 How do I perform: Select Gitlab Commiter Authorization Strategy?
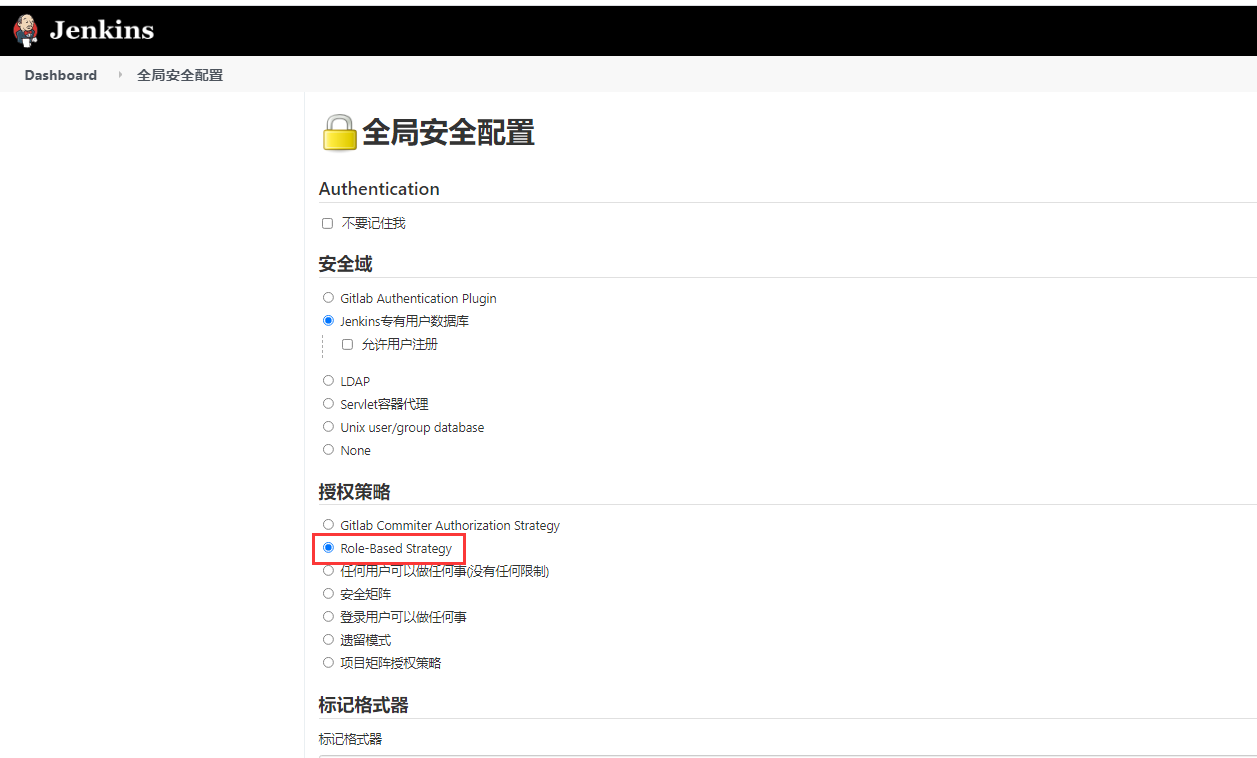coord(328,525)
